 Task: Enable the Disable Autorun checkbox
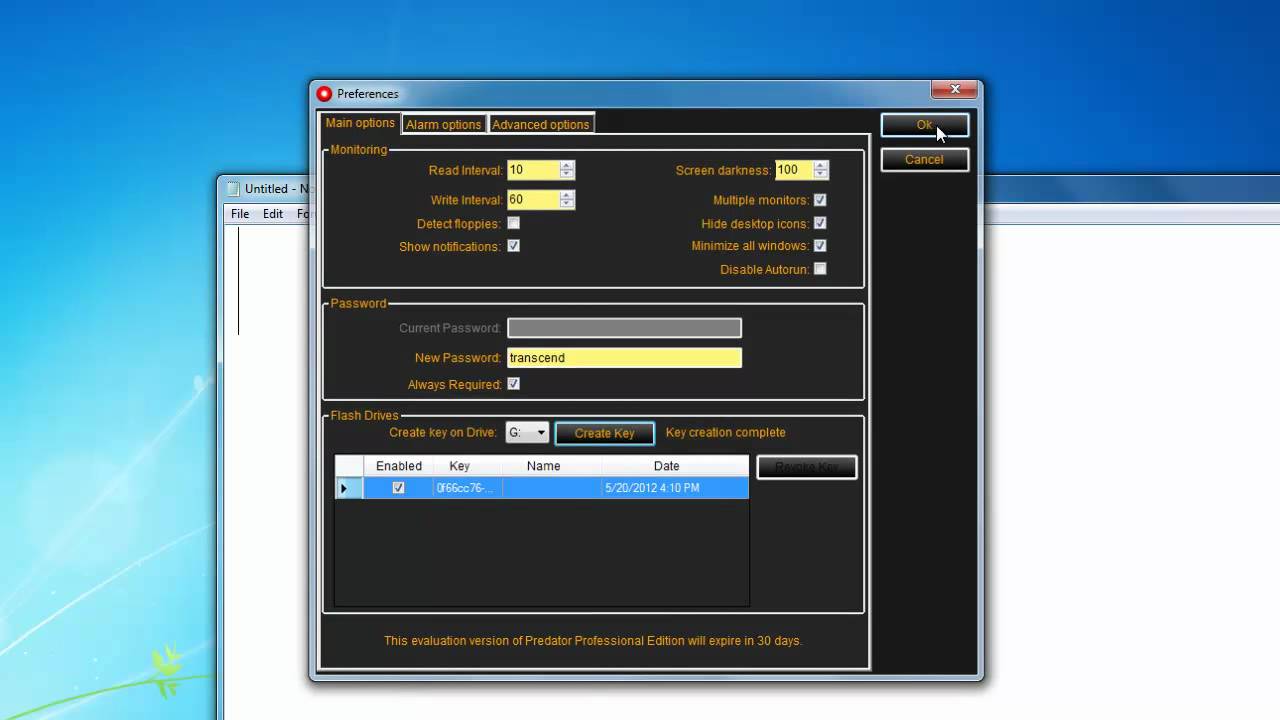(820, 269)
